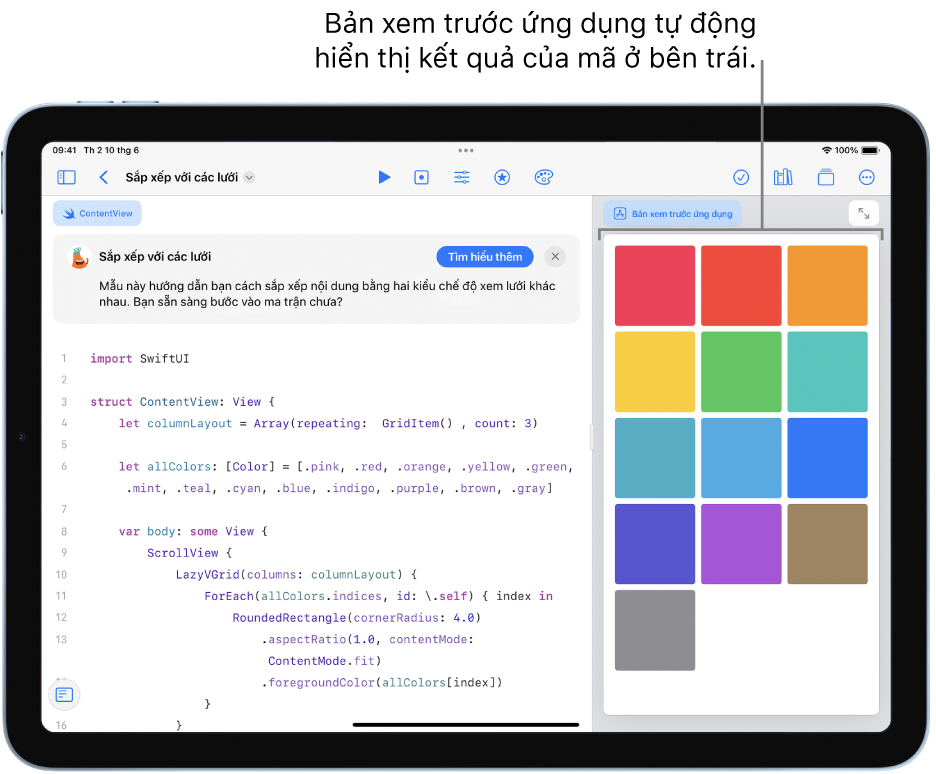Tap the battery indicator in status bar

pos(870,150)
